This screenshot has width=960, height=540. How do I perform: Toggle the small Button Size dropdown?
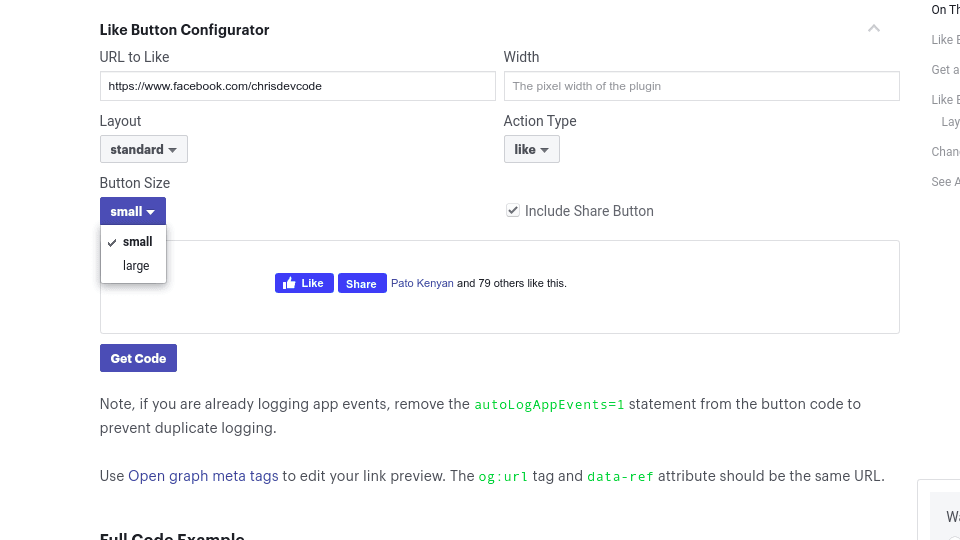133,211
